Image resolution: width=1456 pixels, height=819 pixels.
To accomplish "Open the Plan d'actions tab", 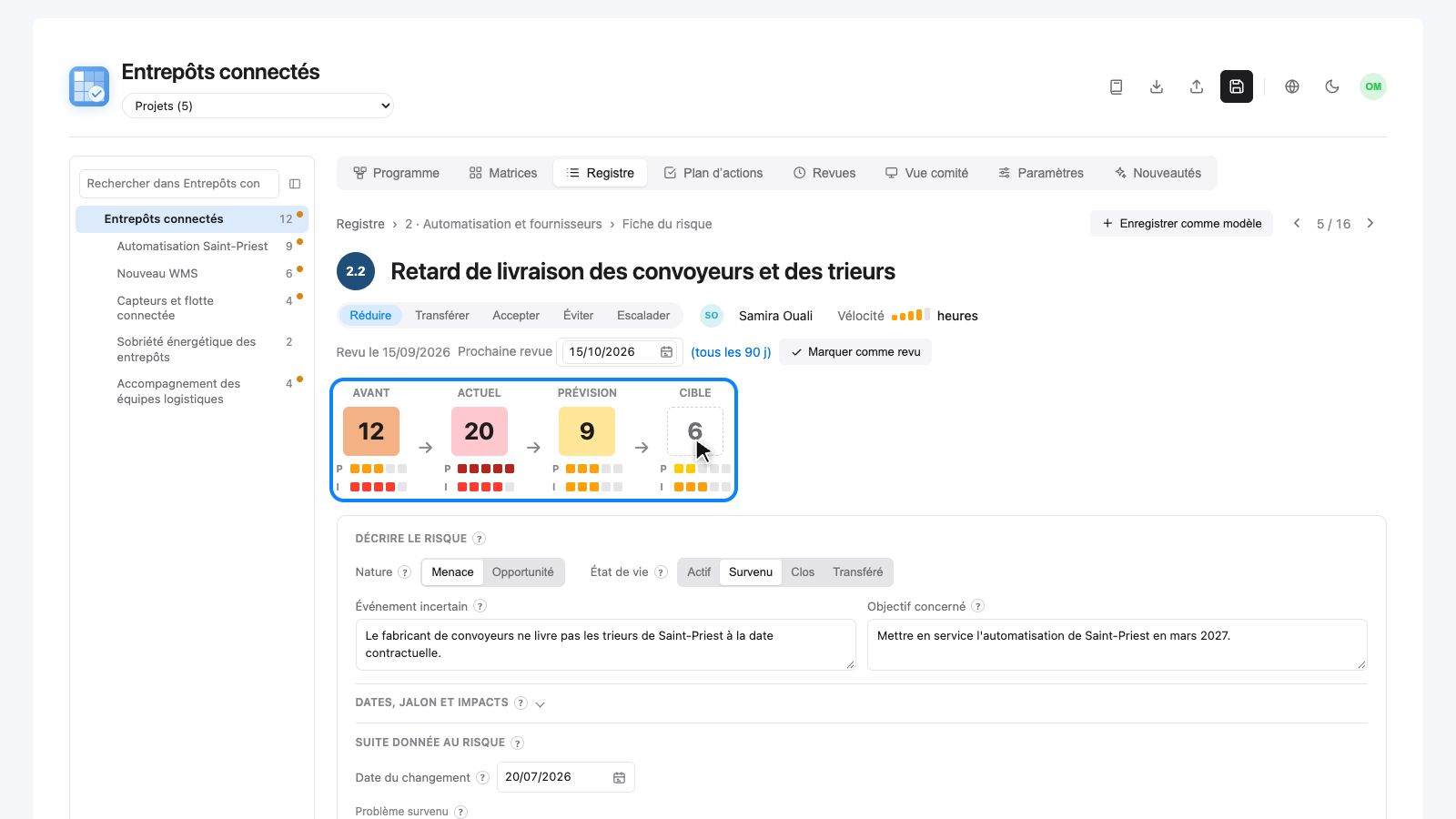I will coord(713,173).
